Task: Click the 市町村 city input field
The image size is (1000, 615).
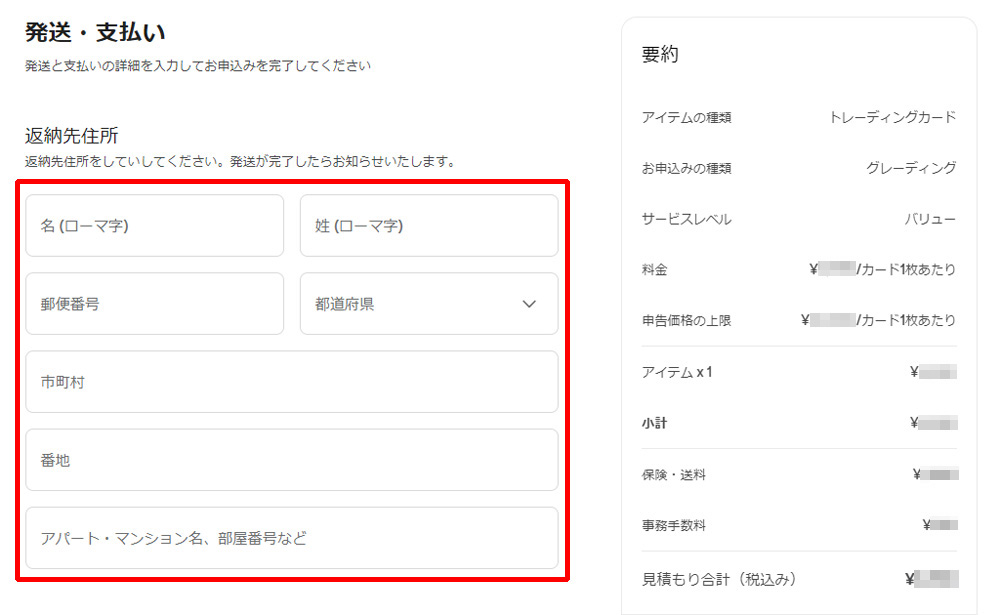Action: pyautogui.click(x=292, y=382)
